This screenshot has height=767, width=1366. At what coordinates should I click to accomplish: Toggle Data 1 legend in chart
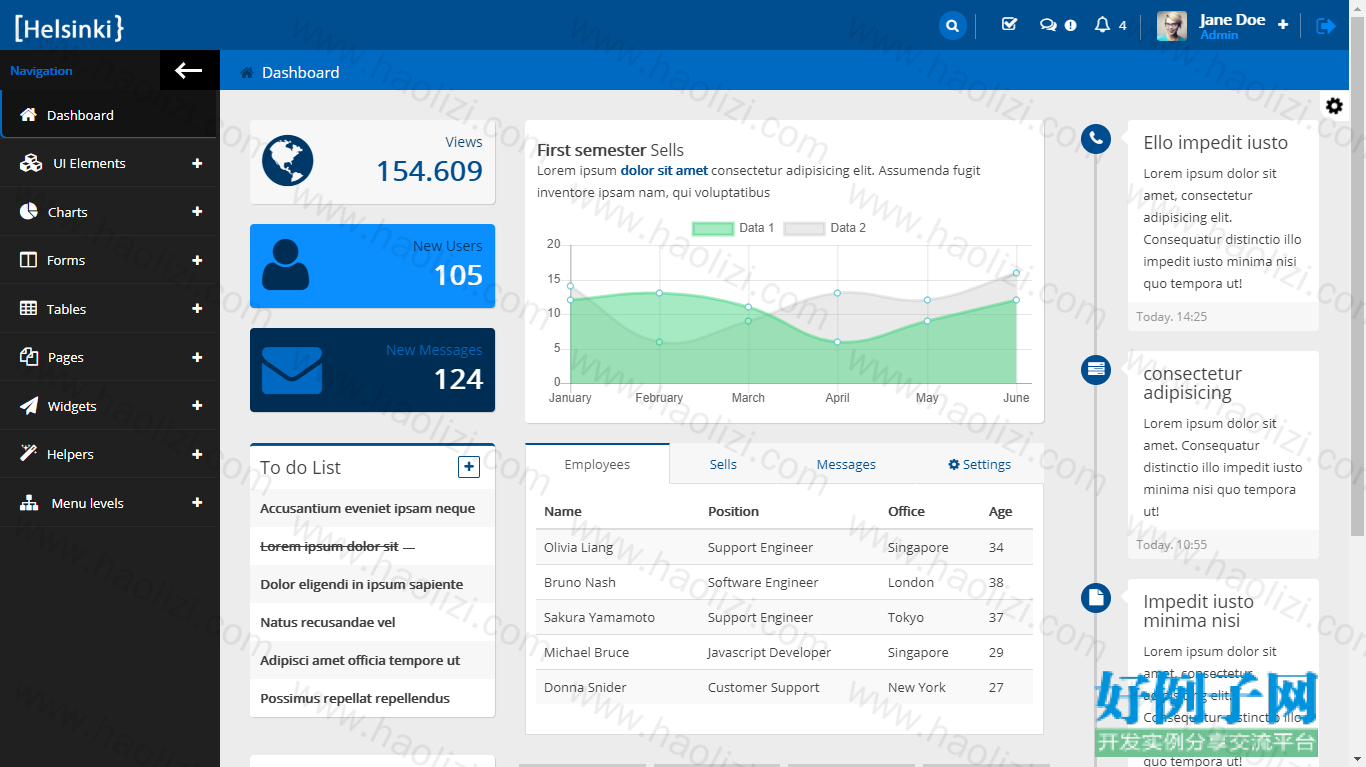click(734, 228)
